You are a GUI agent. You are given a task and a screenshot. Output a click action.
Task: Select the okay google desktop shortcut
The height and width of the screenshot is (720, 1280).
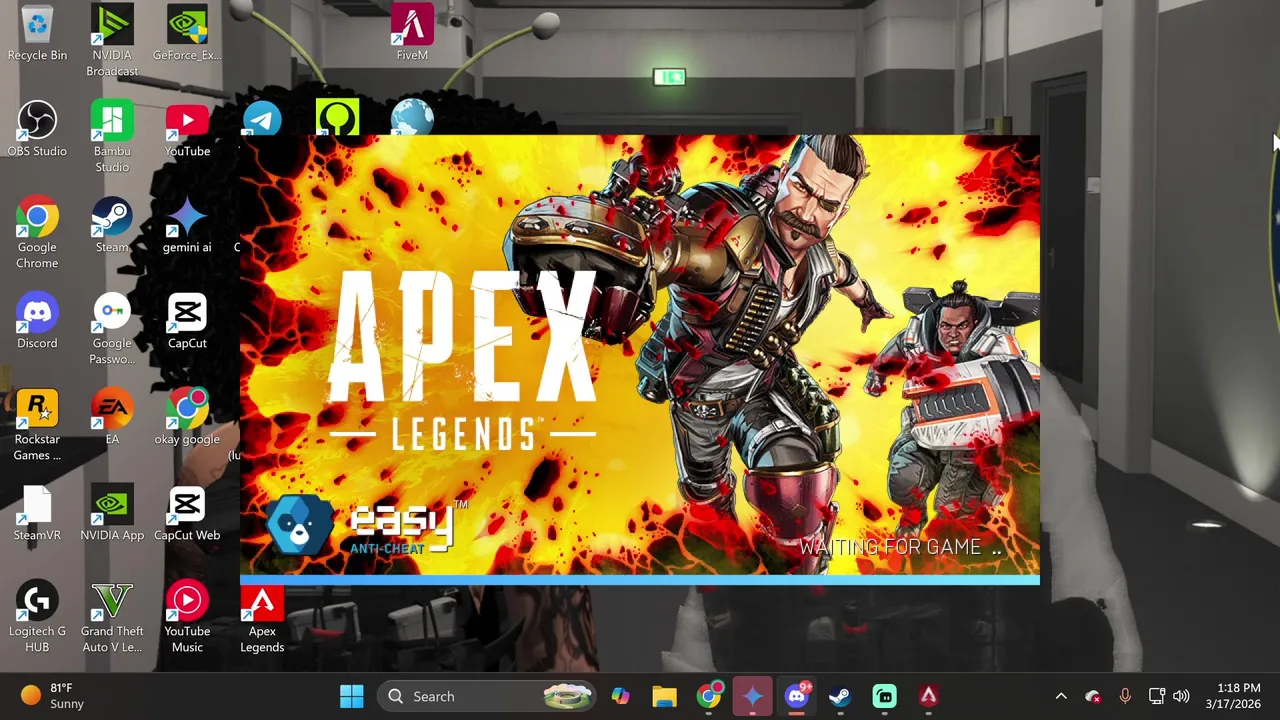point(187,418)
